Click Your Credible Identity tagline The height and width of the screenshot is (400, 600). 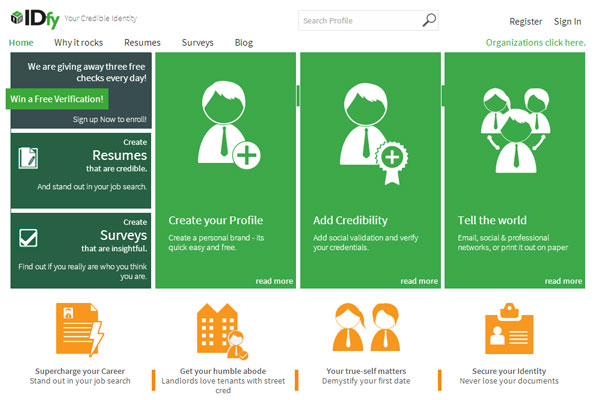100,18
